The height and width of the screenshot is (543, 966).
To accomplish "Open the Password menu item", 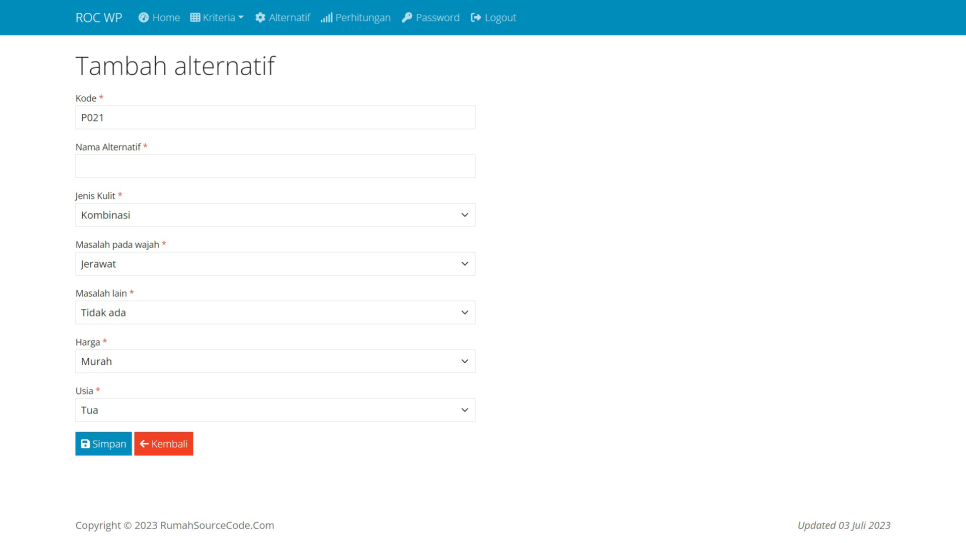I will coord(437,18).
